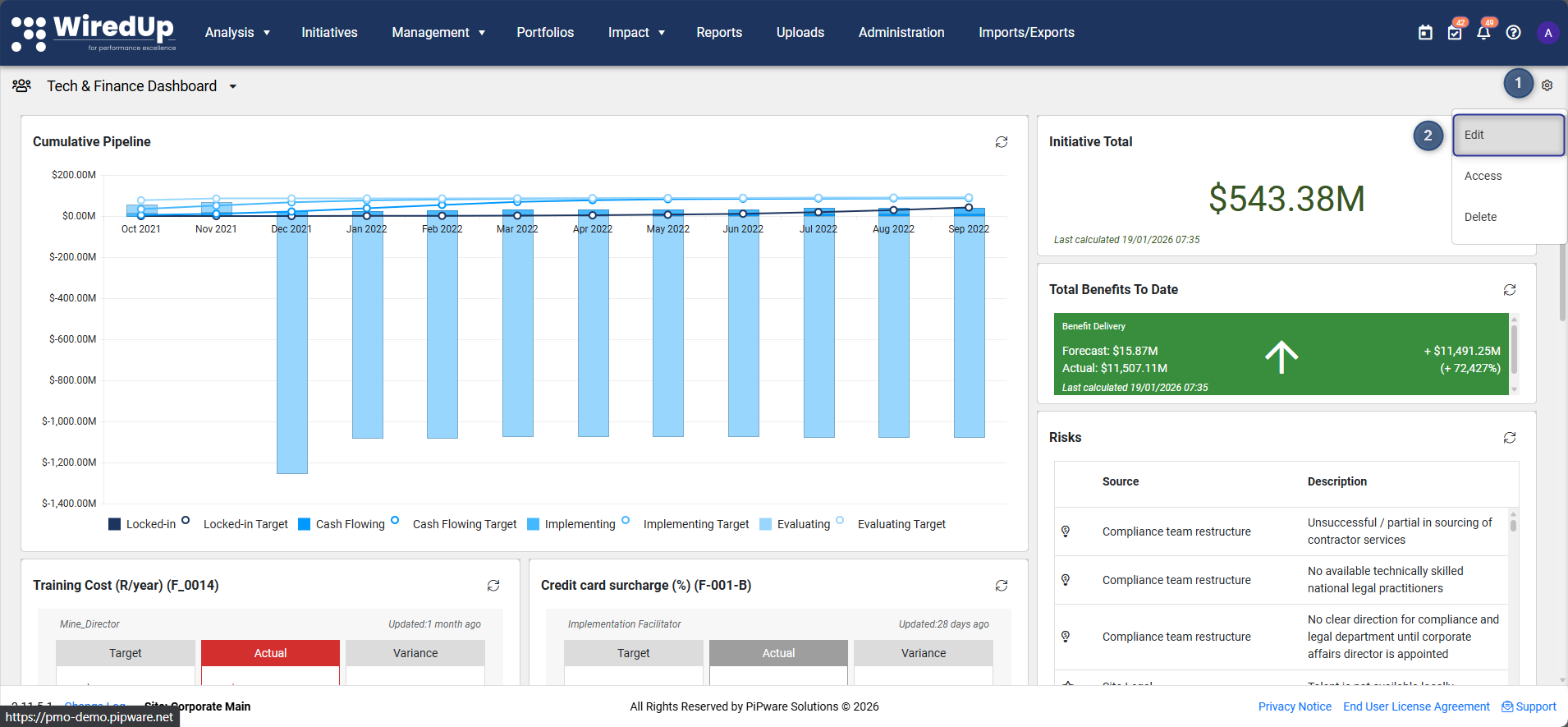Image resolution: width=1568 pixels, height=727 pixels.
Task: Open the Uploads menu item
Action: [x=800, y=33]
